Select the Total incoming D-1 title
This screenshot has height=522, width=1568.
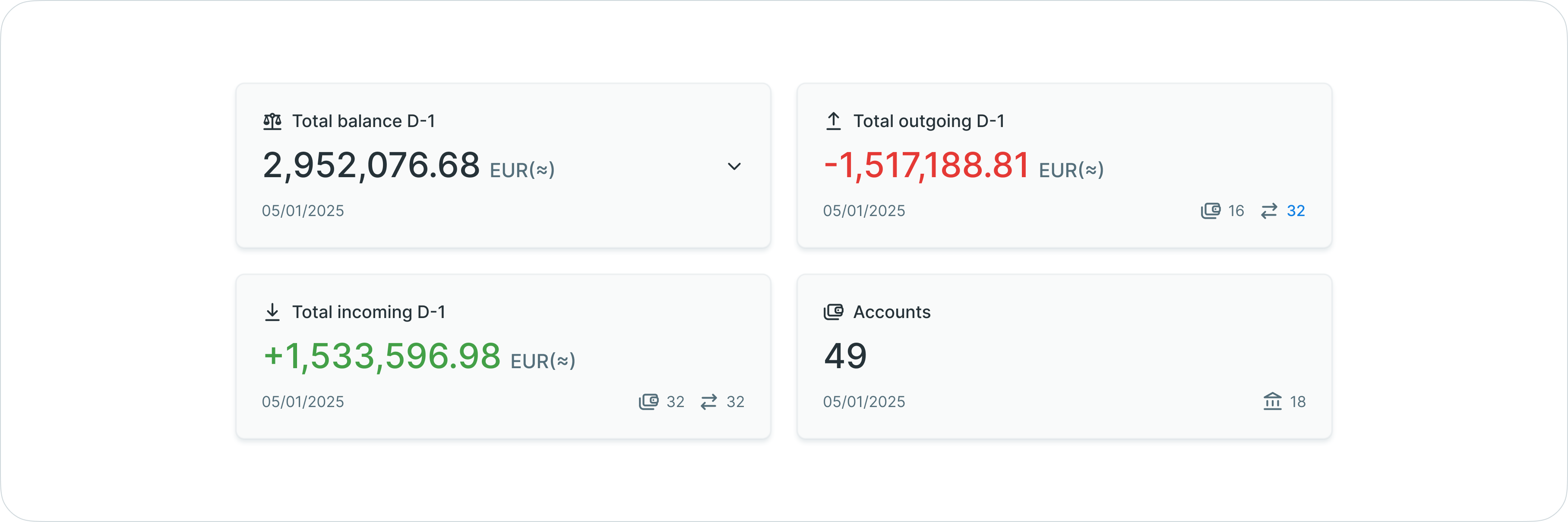tap(368, 312)
